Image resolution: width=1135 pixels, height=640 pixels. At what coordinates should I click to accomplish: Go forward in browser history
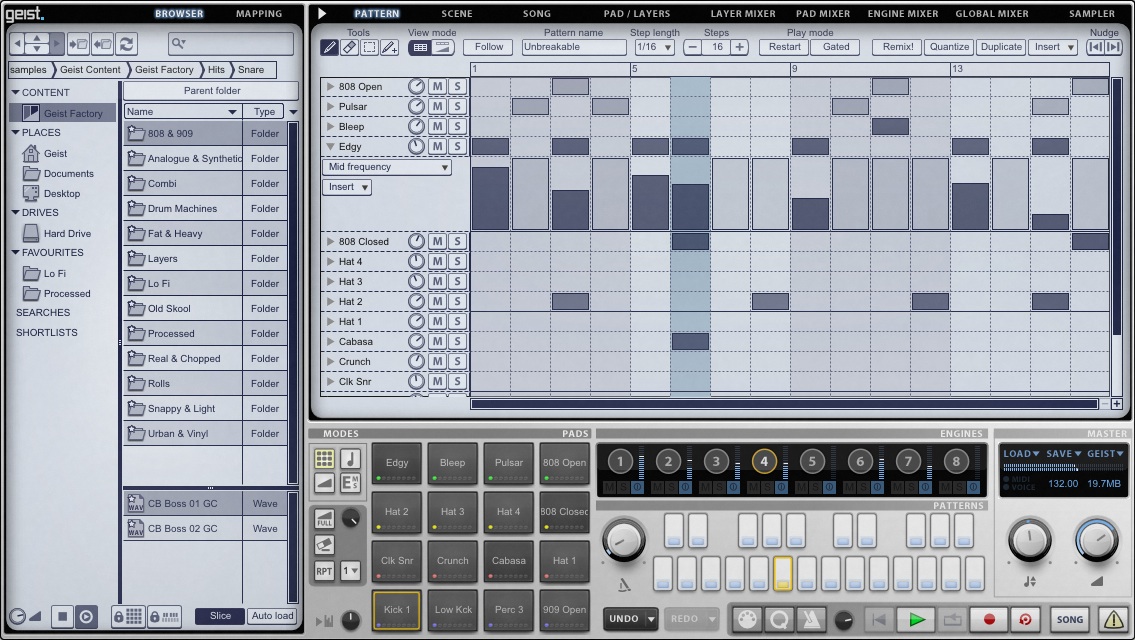coord(57,44)
